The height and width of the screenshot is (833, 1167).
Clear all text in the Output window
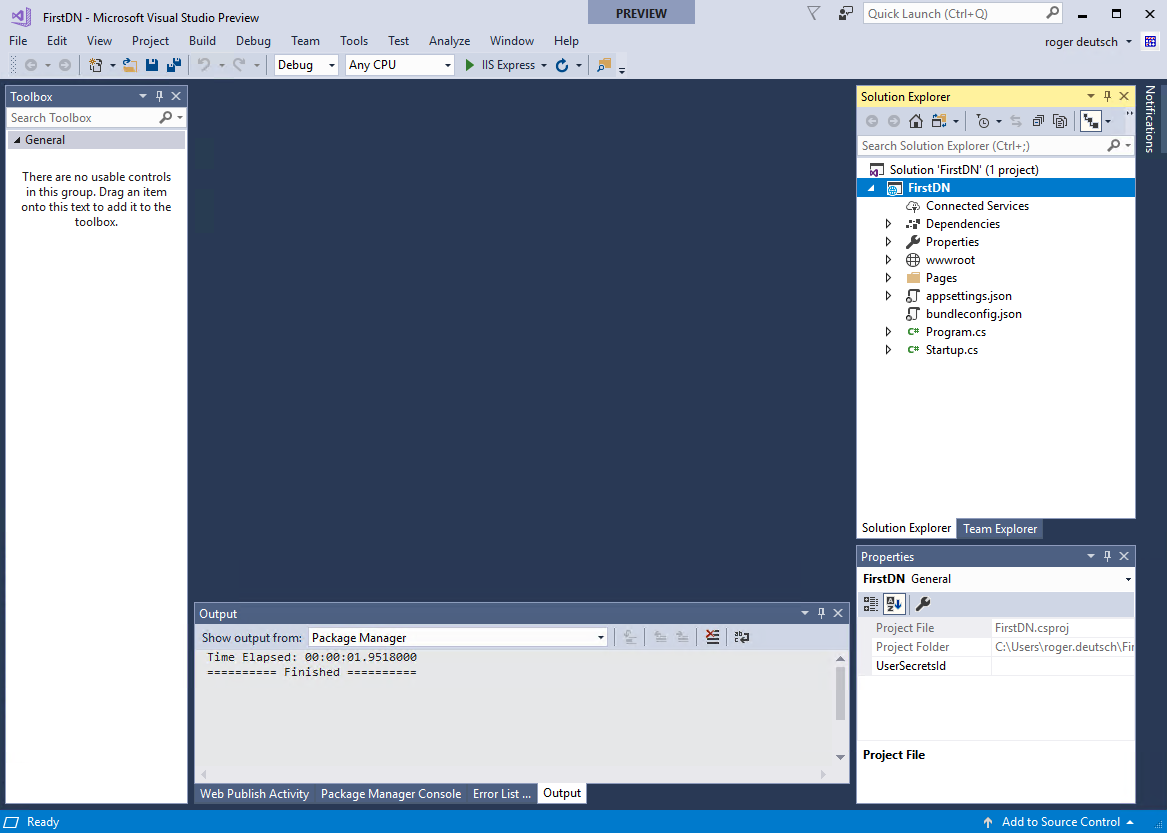712,637
